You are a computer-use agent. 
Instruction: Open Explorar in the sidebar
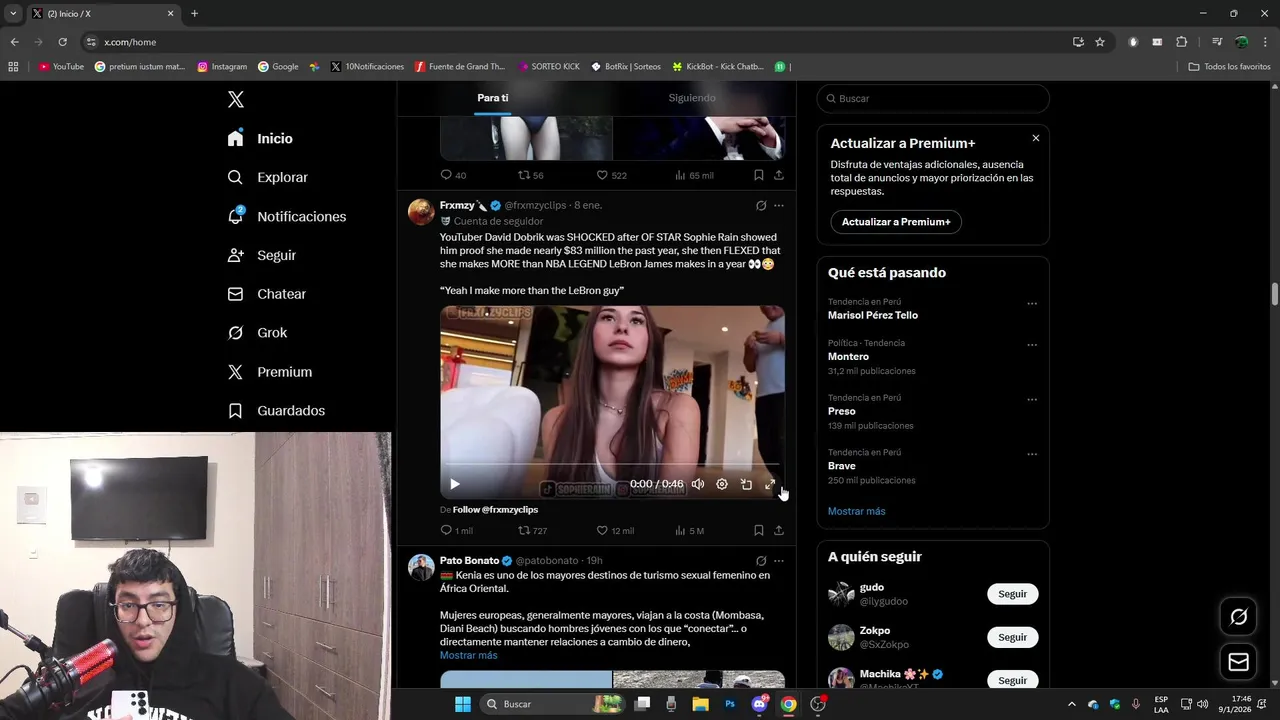point(268,177)
